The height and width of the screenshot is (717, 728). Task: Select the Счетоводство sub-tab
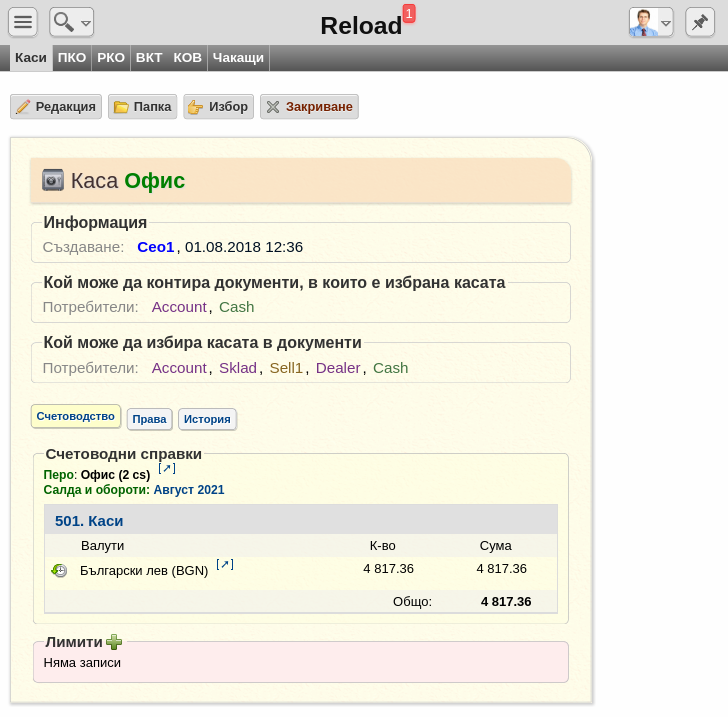pos(76,416)
